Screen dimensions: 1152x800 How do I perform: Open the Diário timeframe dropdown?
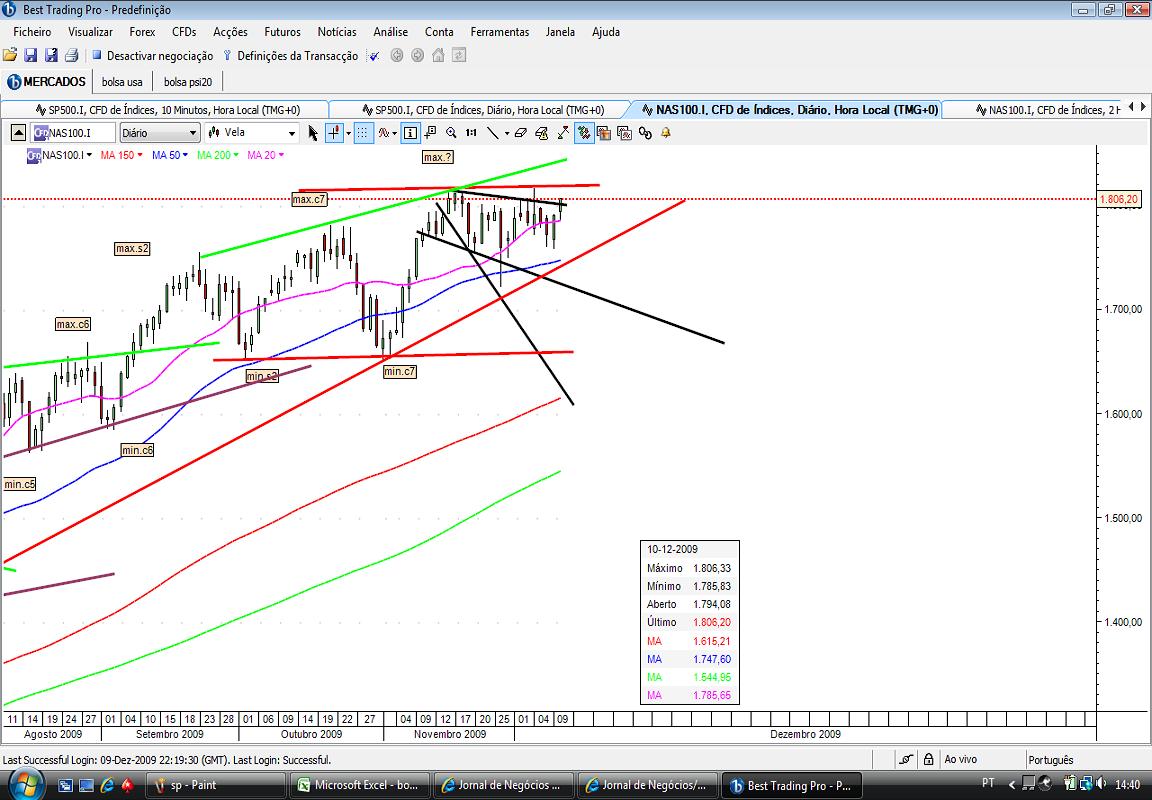193,133
